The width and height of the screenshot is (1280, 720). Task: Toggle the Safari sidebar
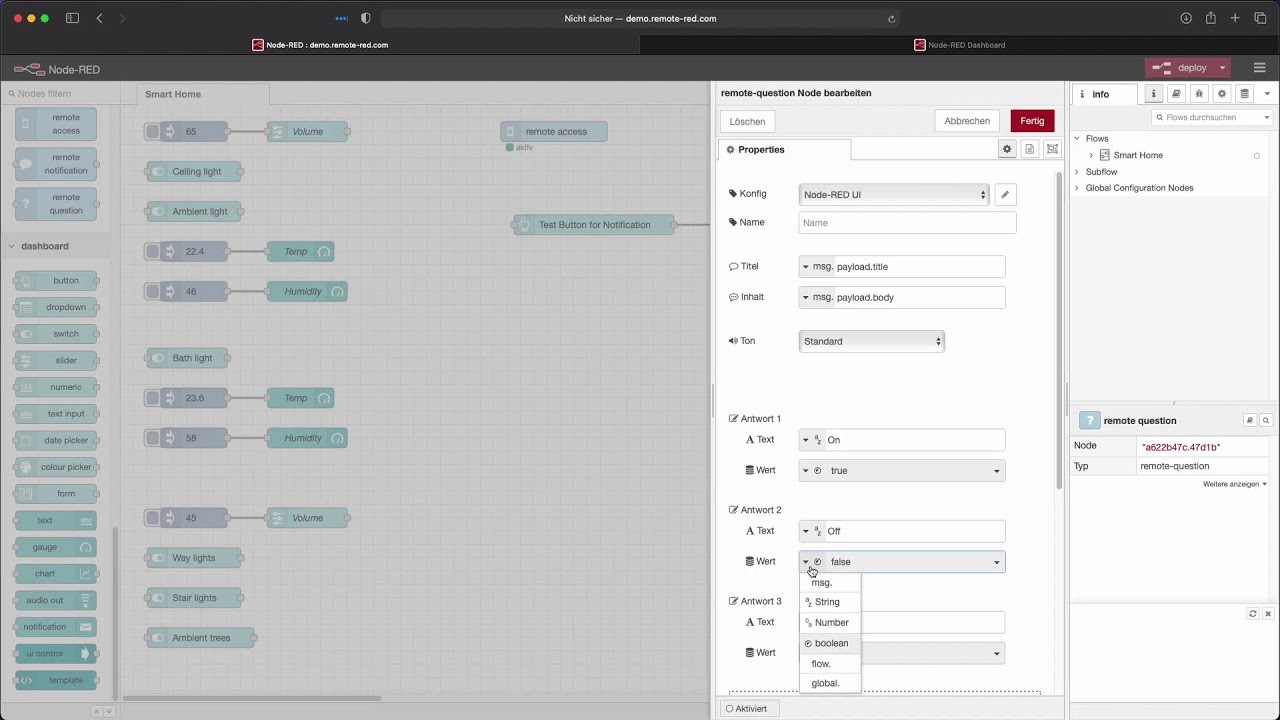[72, 18]
